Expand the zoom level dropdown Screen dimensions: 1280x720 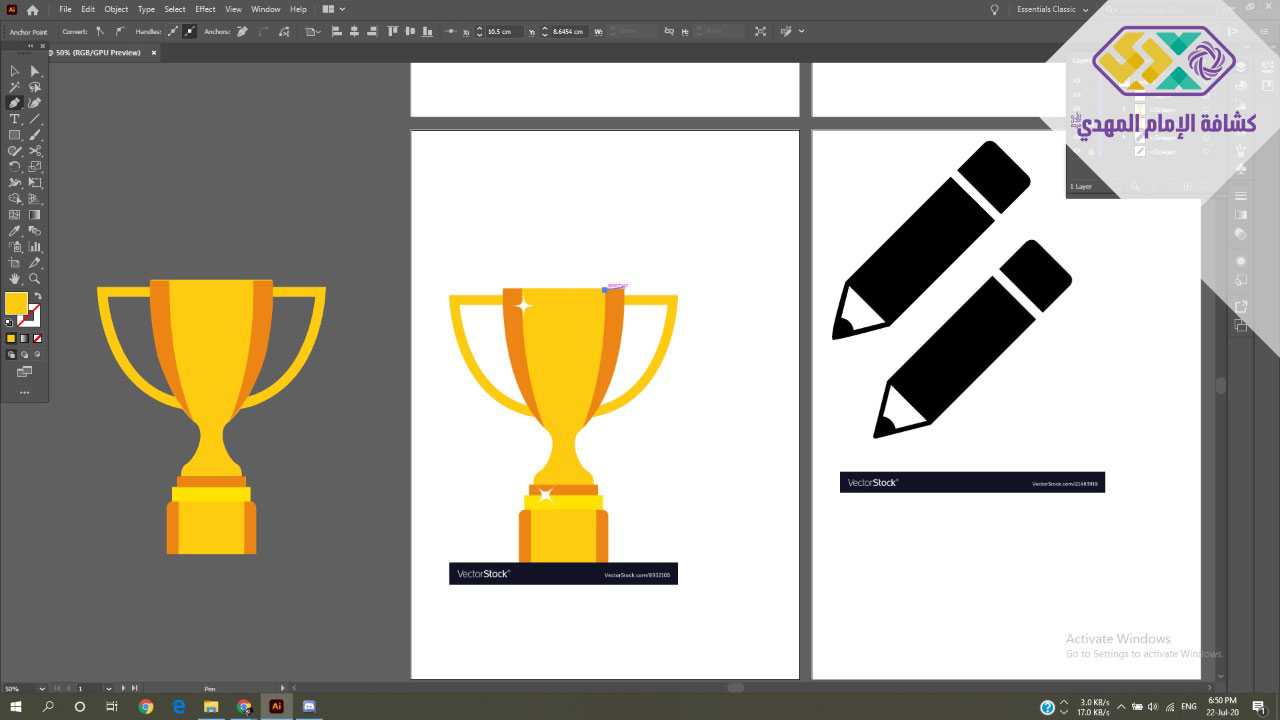click(x=41, y=688)
